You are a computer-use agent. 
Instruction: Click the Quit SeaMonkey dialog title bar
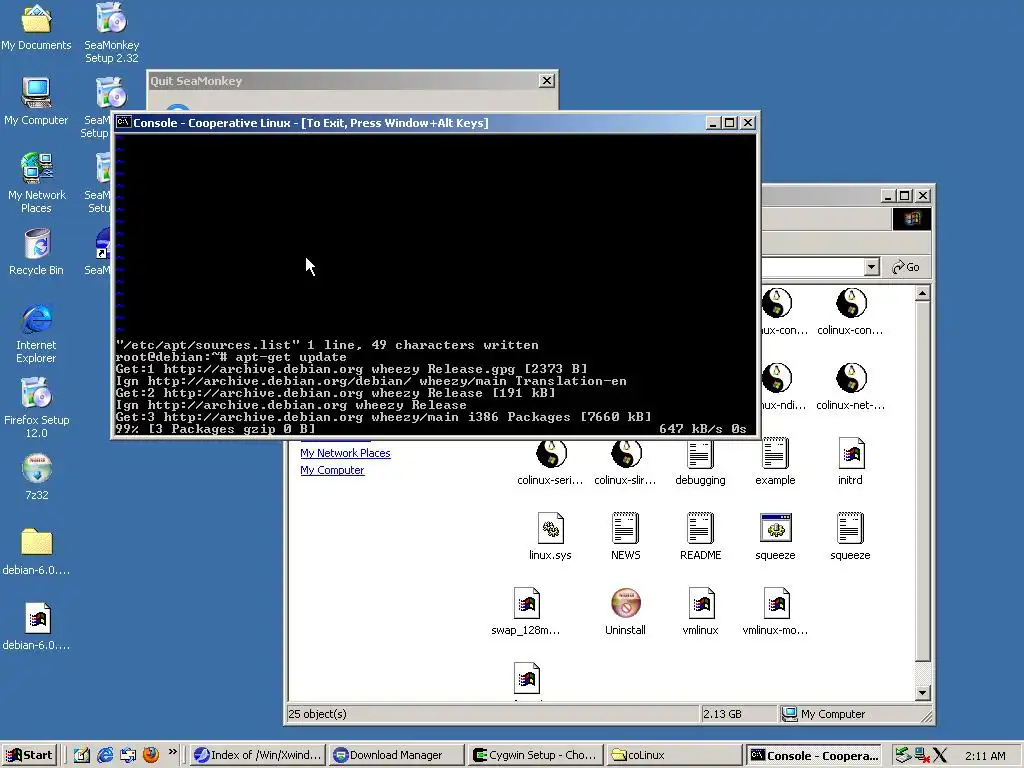[x=353, y=81]
